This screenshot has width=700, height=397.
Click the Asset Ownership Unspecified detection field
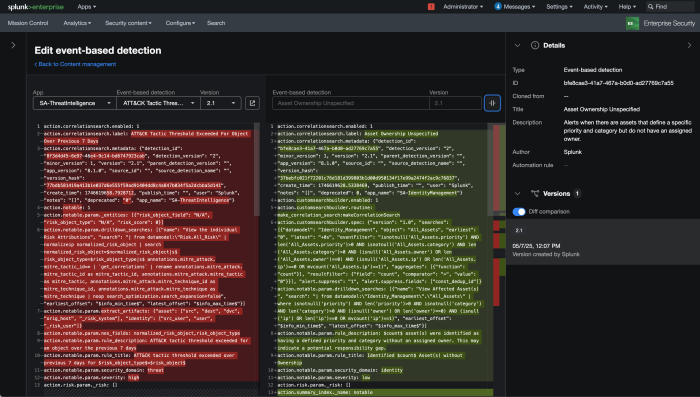click(x=351, y=103)
